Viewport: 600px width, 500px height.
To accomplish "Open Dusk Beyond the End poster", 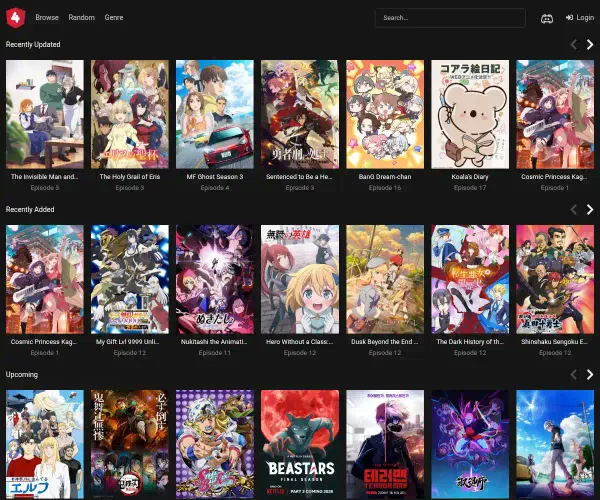I will [385, 279].
